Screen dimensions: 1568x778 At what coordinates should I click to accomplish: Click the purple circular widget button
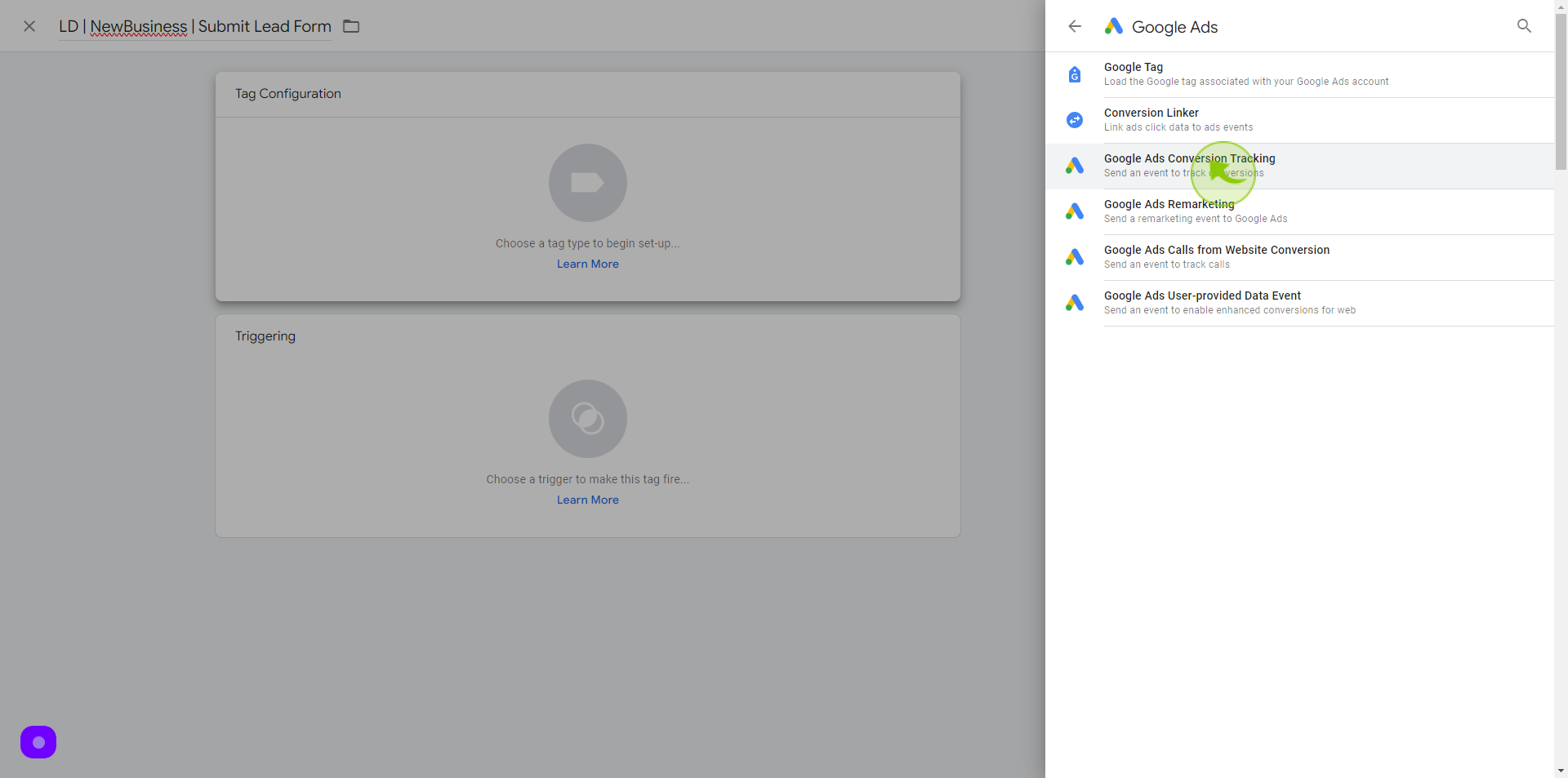(38, 742)
